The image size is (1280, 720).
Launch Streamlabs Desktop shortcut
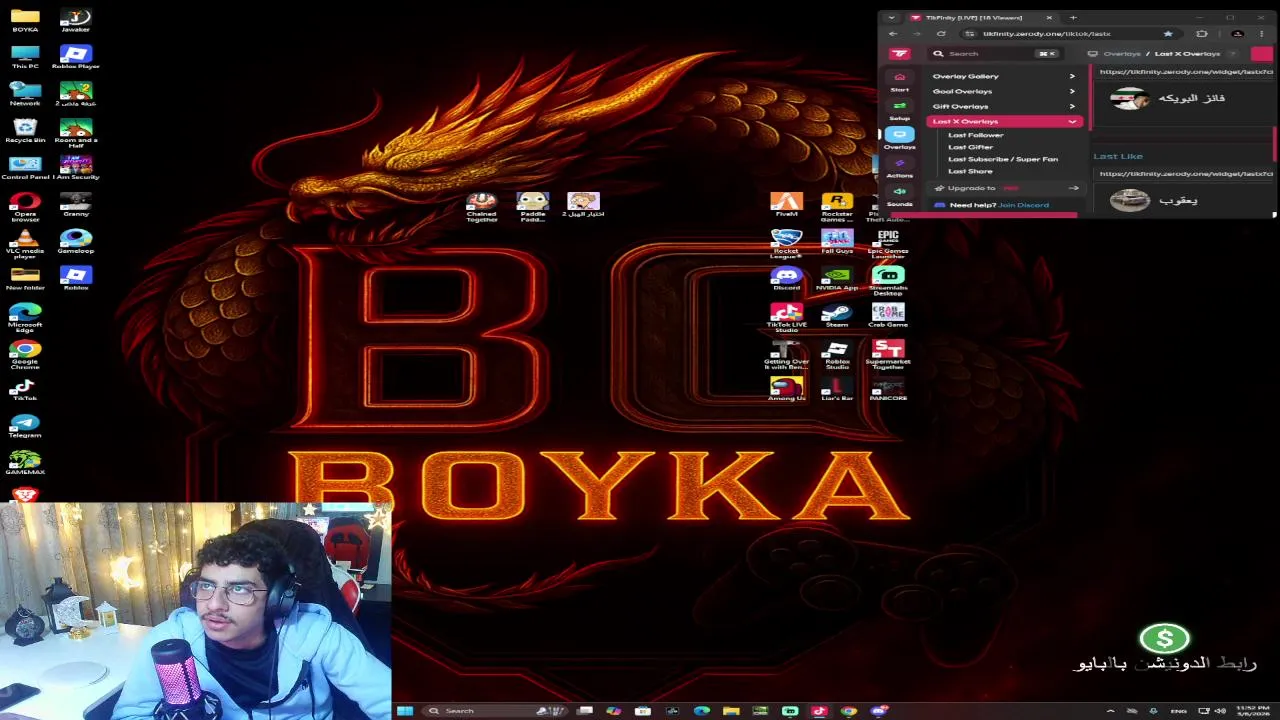click(888, 282)
